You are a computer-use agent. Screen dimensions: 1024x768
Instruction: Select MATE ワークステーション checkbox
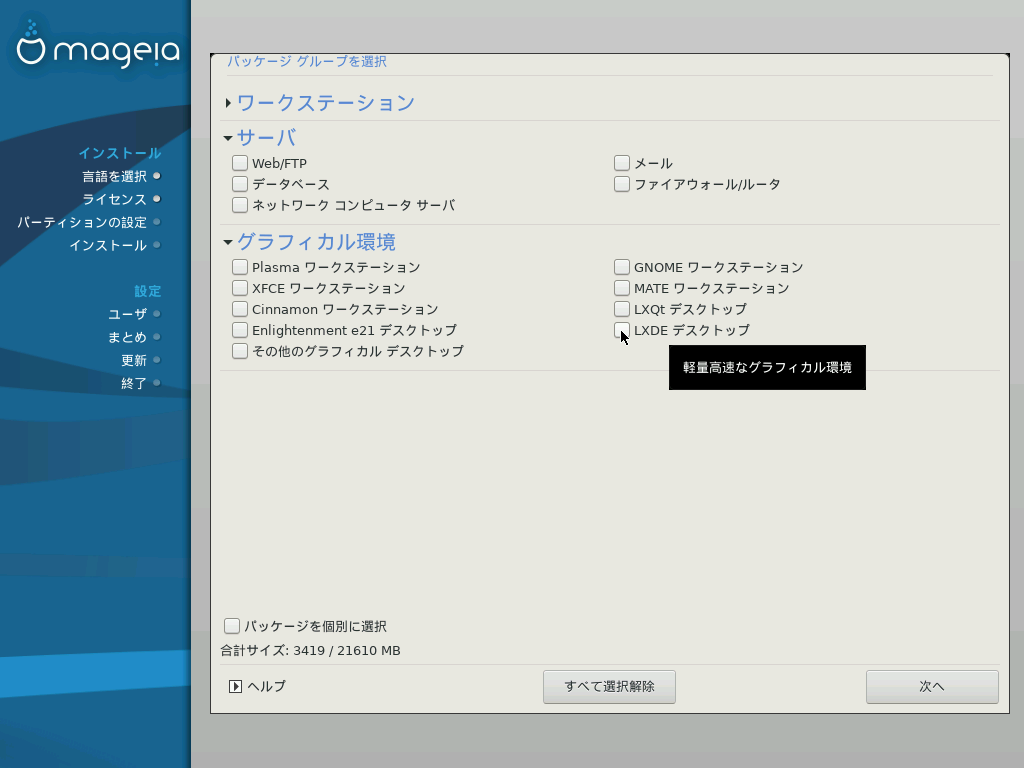pos(622,288)
